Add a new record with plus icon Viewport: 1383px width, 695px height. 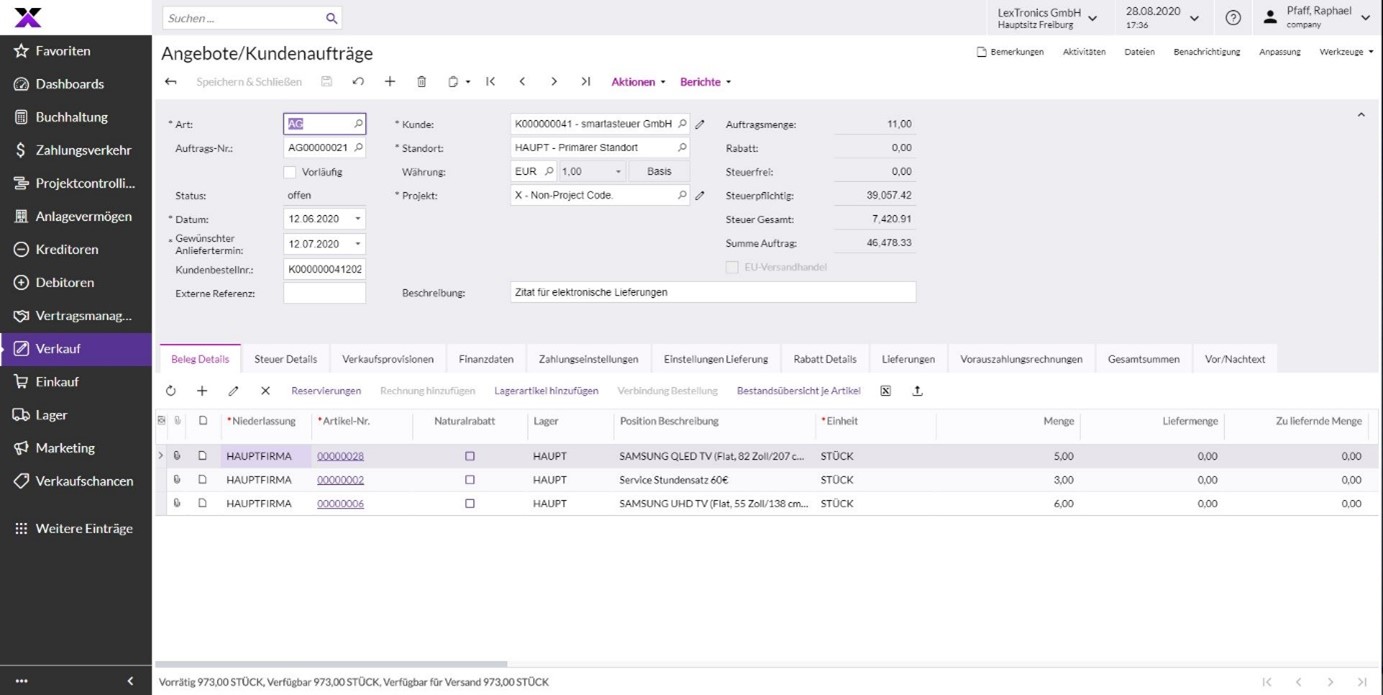click(x=390, y=82)
